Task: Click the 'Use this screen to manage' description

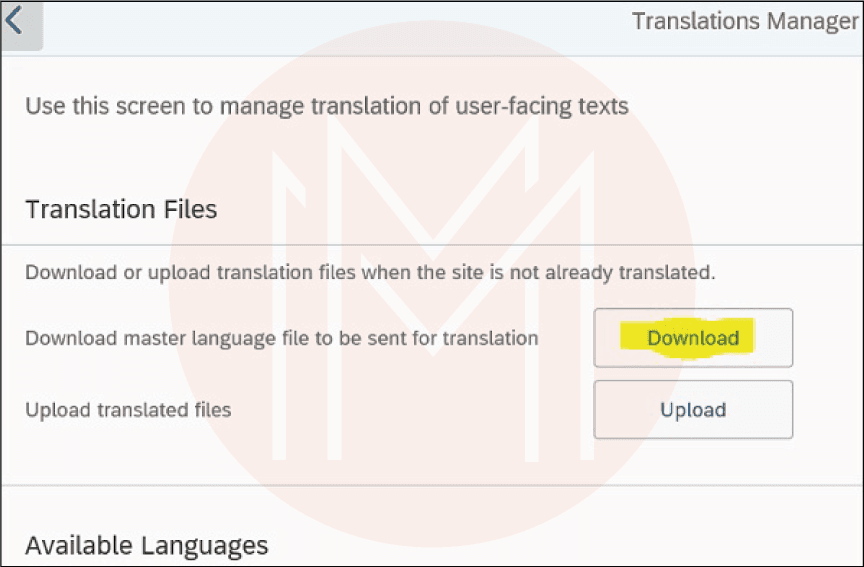Action: click(326, 105)
